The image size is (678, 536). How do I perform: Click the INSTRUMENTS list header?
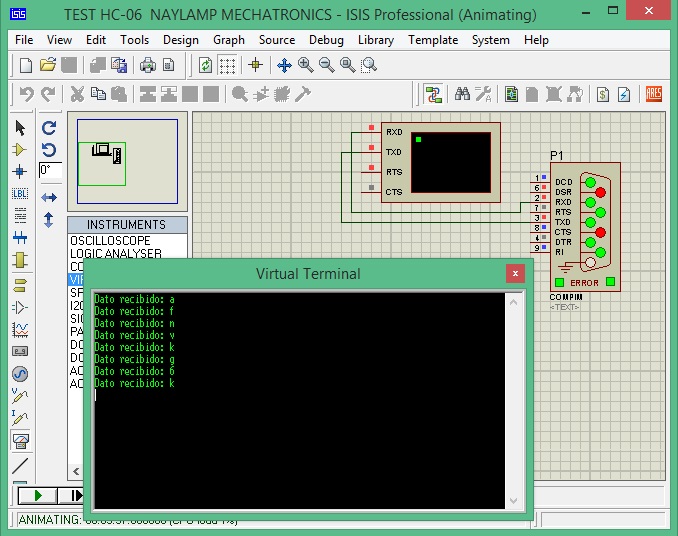[x=127, y=224]
